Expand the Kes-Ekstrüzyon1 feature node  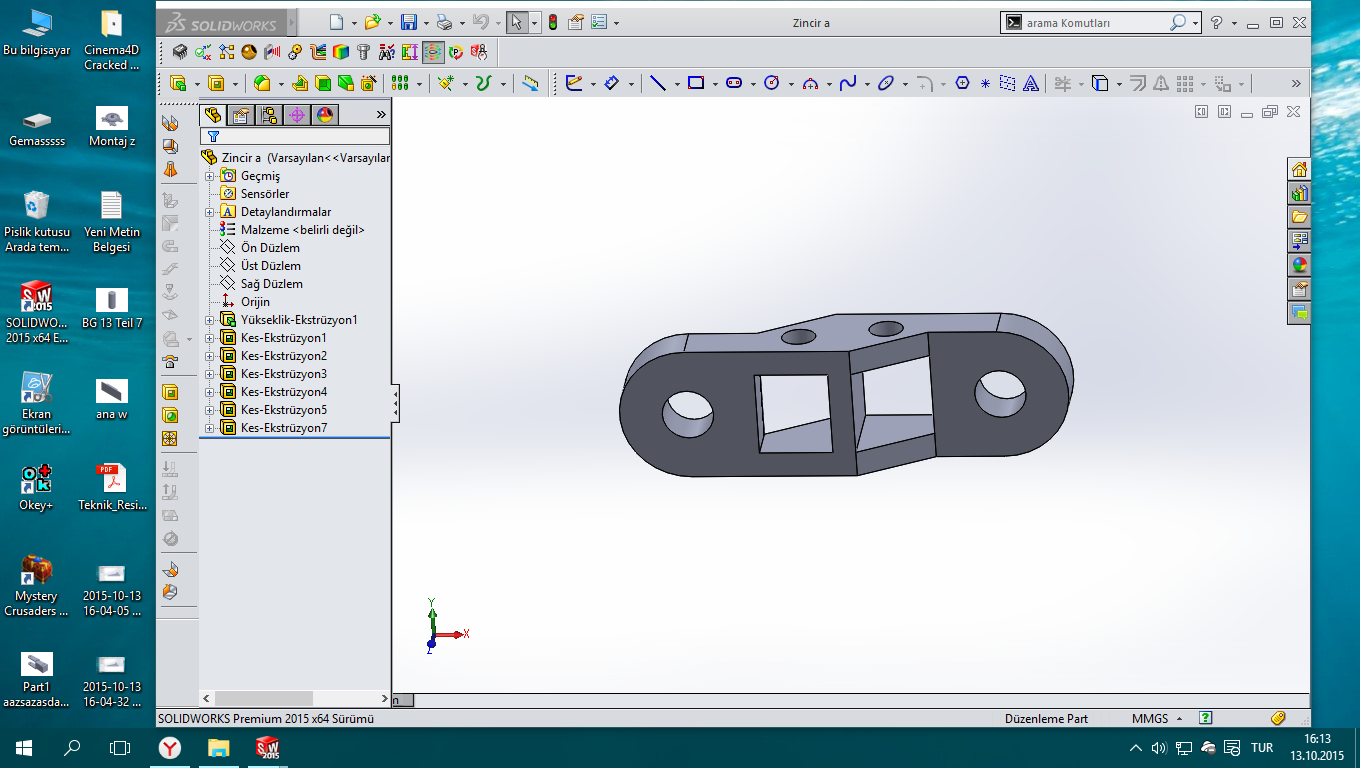(x=210, y=338)
